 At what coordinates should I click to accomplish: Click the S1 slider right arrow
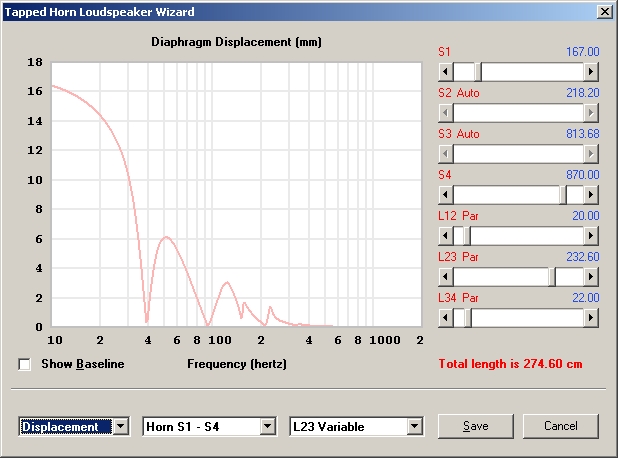pos(591,72)
